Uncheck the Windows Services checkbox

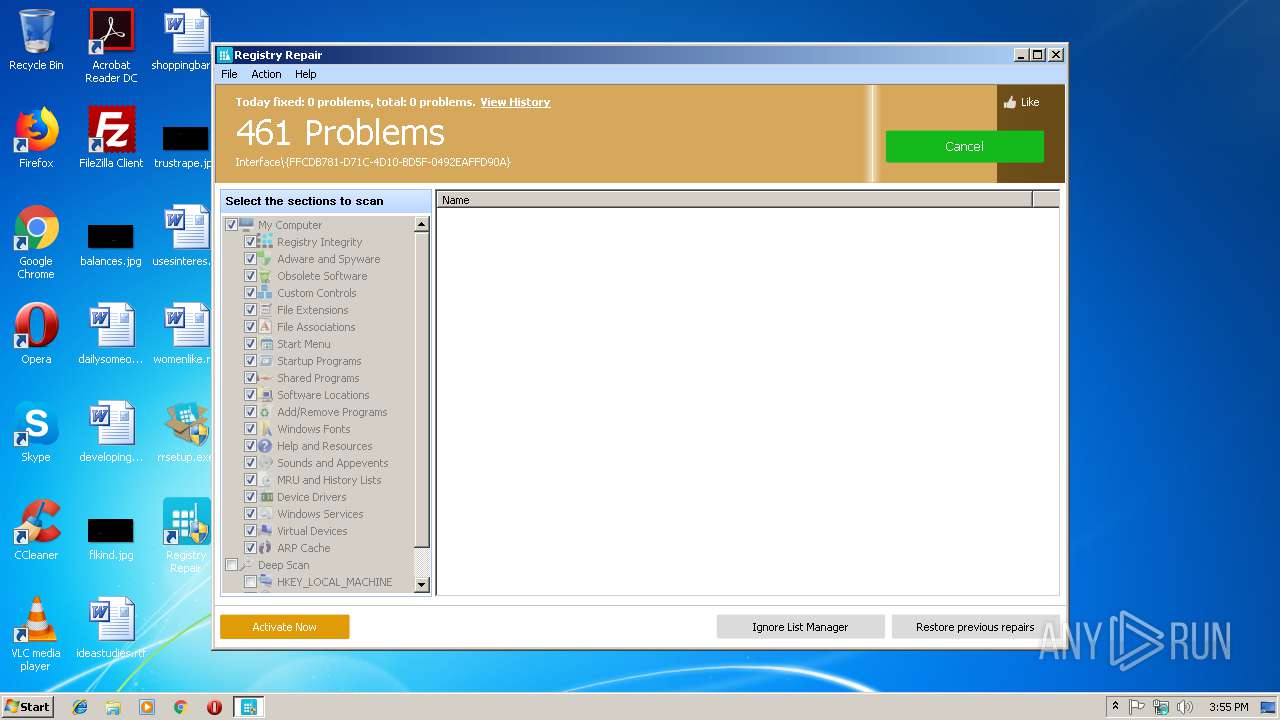(250, 514)
